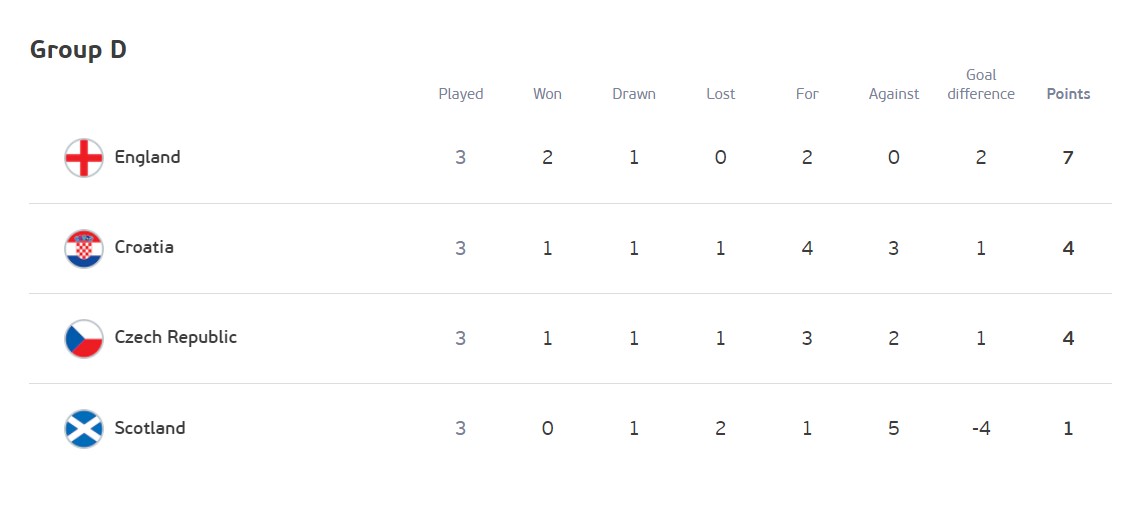Open the England team link
1132x510 pixels.
pyautogui.click(x=147, y=157)
